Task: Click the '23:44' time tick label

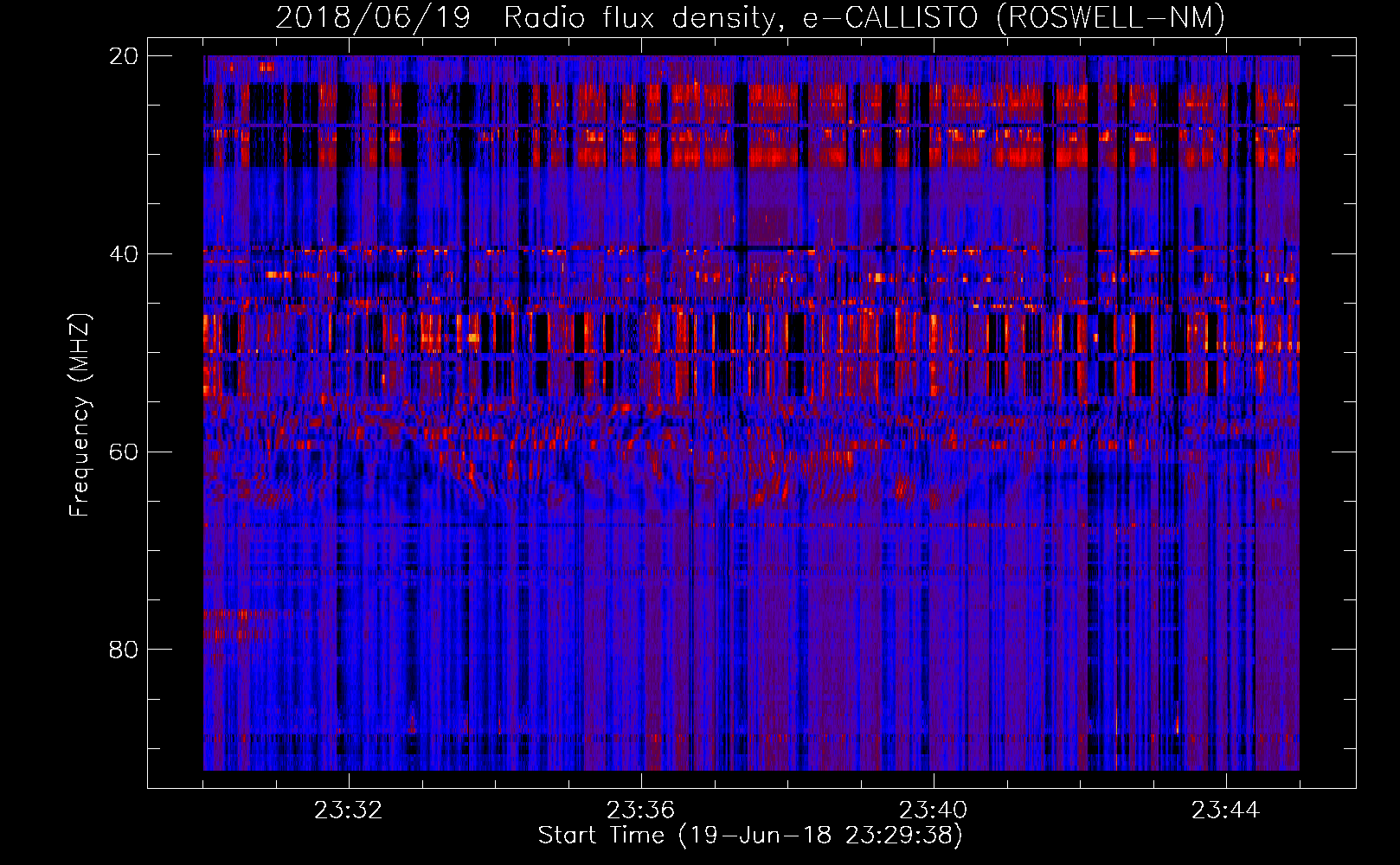Action: pos(1225,811)
